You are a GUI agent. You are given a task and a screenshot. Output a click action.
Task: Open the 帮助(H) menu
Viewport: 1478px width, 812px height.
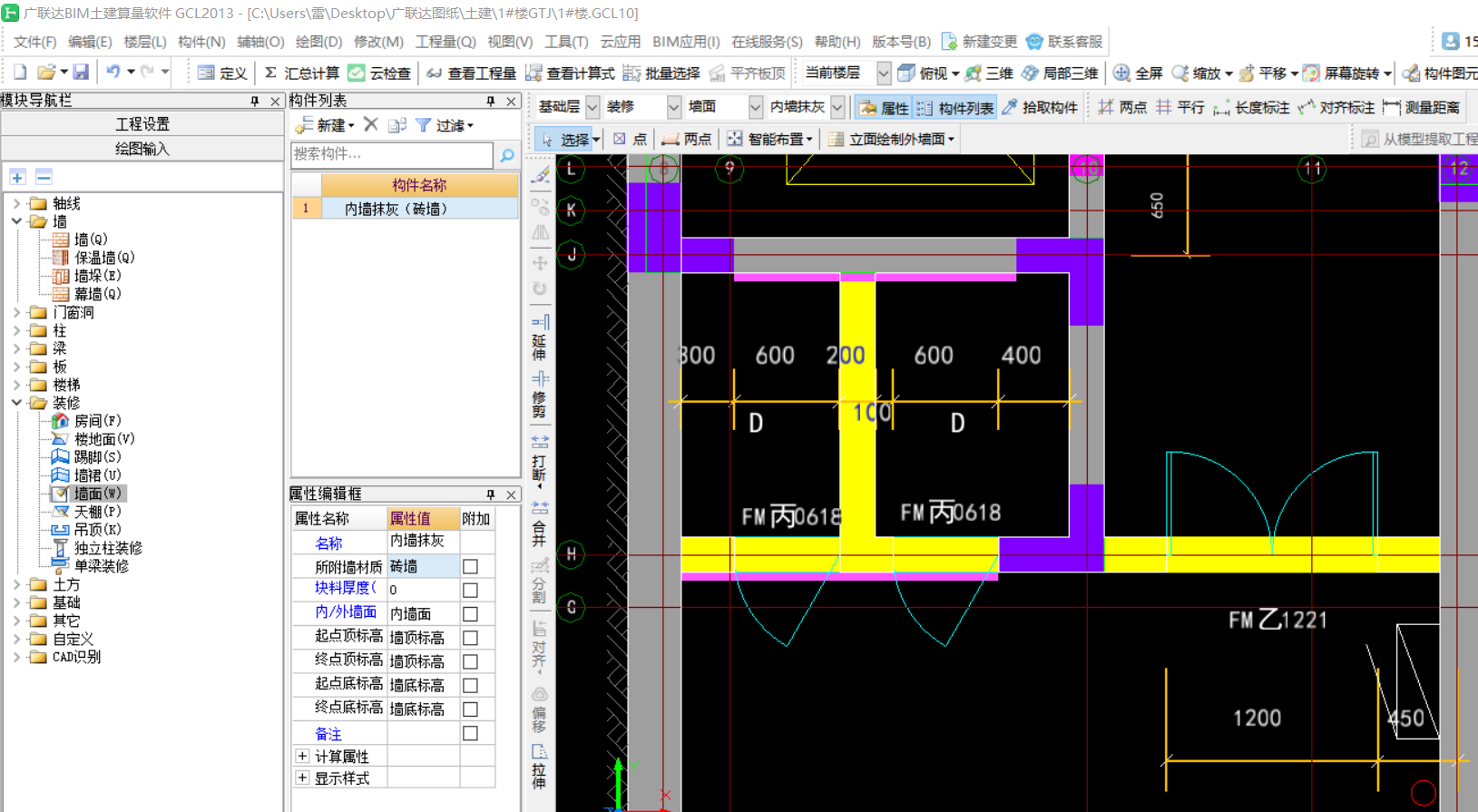pyautogui.click(x=837, y=42)
